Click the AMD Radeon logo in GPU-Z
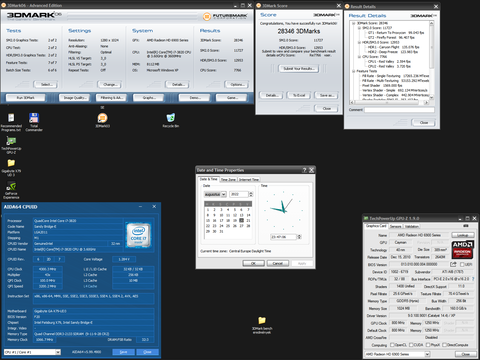Viewport: 480px width, 360px height. 463,250
